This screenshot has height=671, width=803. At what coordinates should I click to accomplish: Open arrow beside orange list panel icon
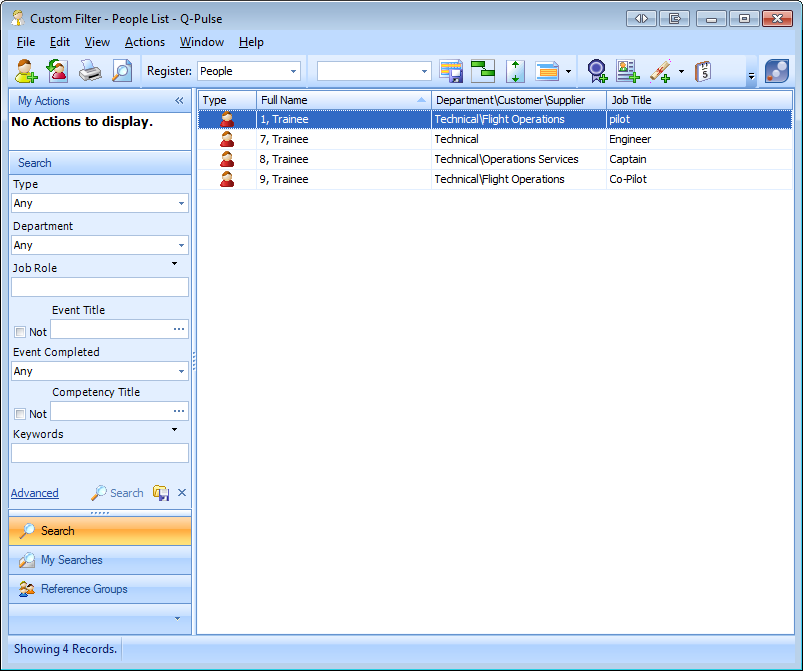click(x=568, y=71)
